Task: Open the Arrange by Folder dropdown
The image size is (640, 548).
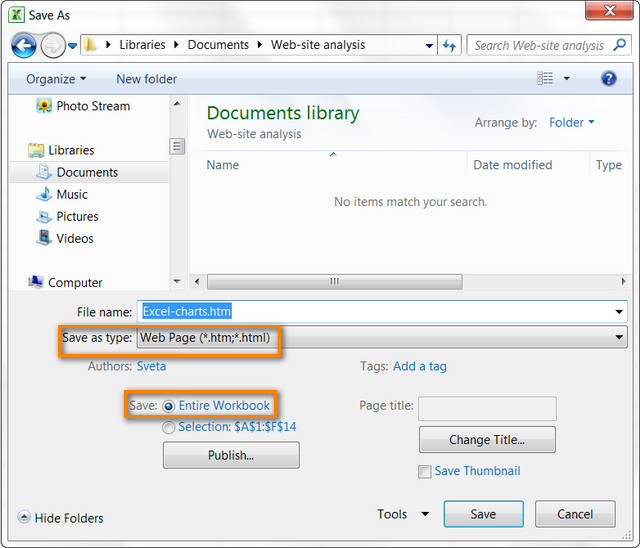Action: tap(571, 122)
